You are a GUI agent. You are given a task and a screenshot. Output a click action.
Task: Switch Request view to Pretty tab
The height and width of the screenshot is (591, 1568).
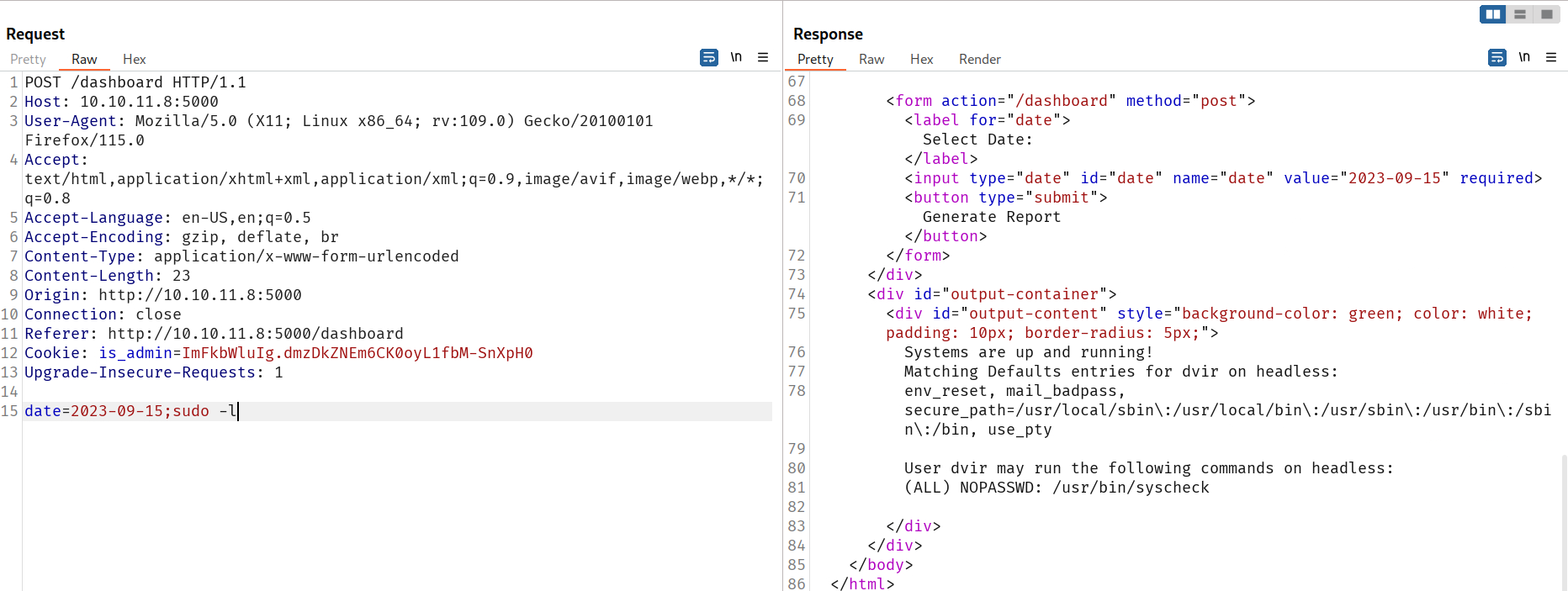click(x=28, y=59)
